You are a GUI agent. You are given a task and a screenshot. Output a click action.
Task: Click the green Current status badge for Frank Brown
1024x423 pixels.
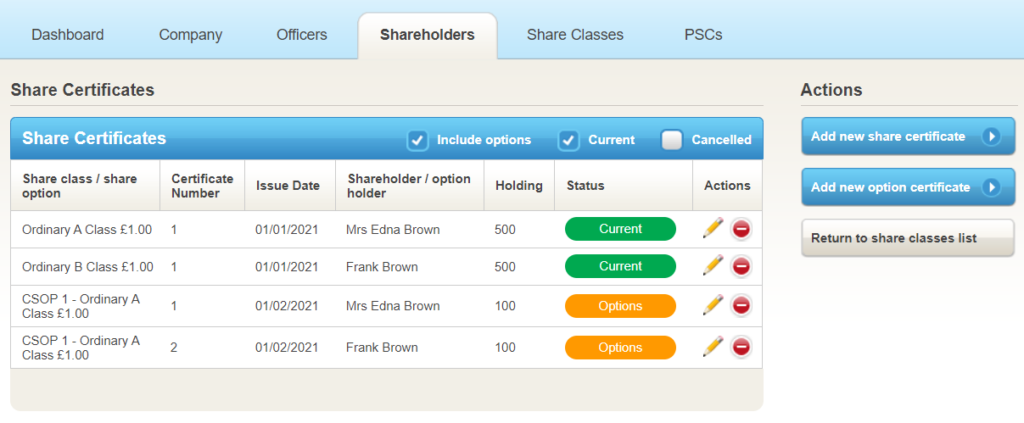[620, 266]
